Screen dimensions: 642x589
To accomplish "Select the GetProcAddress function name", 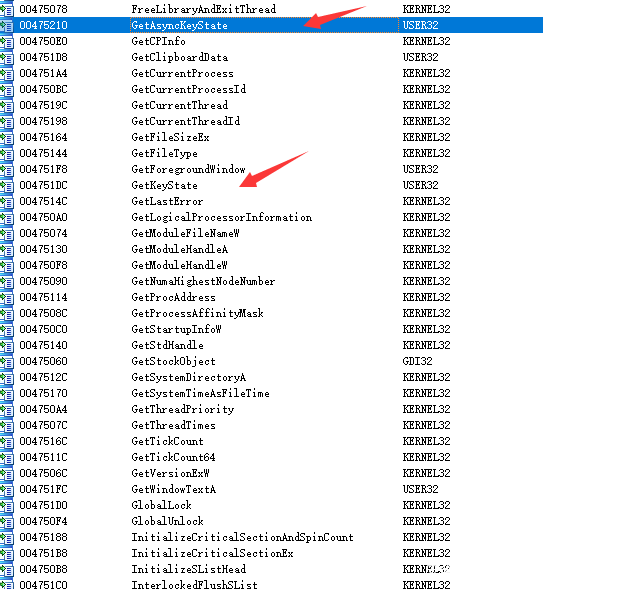I will pos(173,297).
